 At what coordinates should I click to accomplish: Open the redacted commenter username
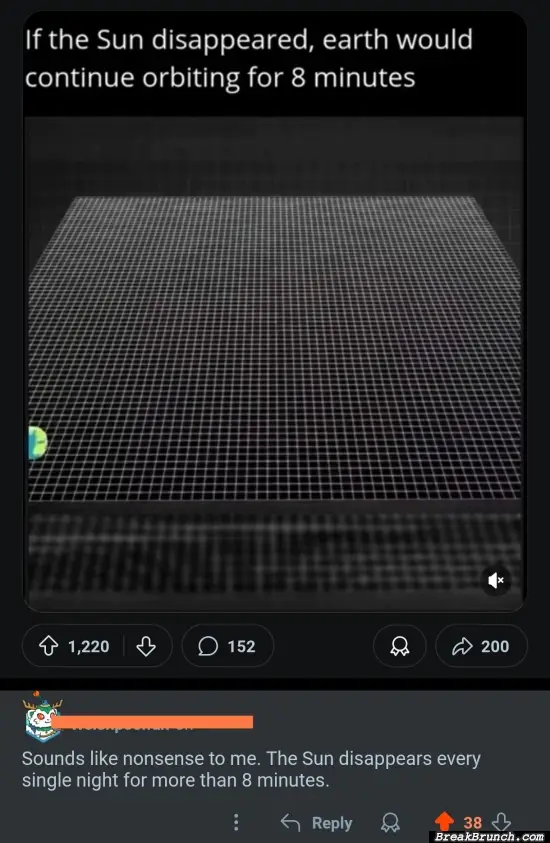coord(154,722)
